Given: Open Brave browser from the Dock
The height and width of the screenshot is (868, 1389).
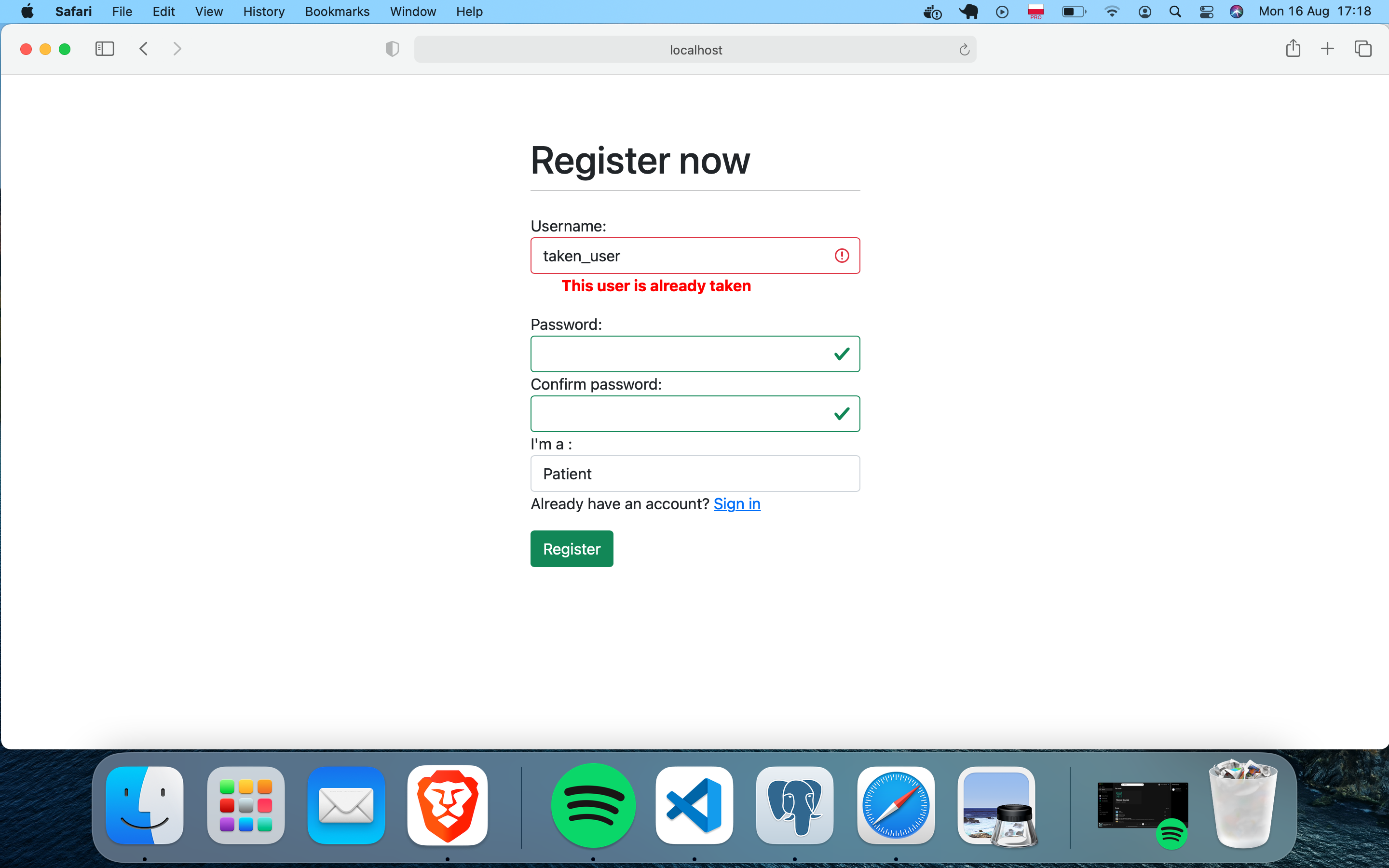Looking at the screenshot, I should pyautogui.click(x=447, y=806).
